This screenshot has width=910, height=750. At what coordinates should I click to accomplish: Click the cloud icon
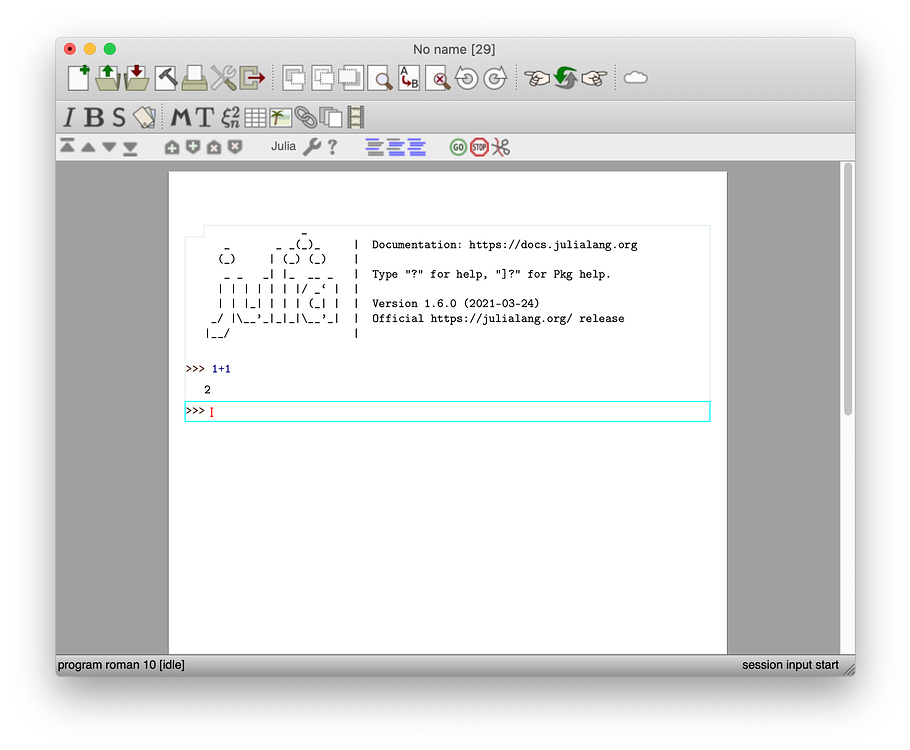(635, 78)
